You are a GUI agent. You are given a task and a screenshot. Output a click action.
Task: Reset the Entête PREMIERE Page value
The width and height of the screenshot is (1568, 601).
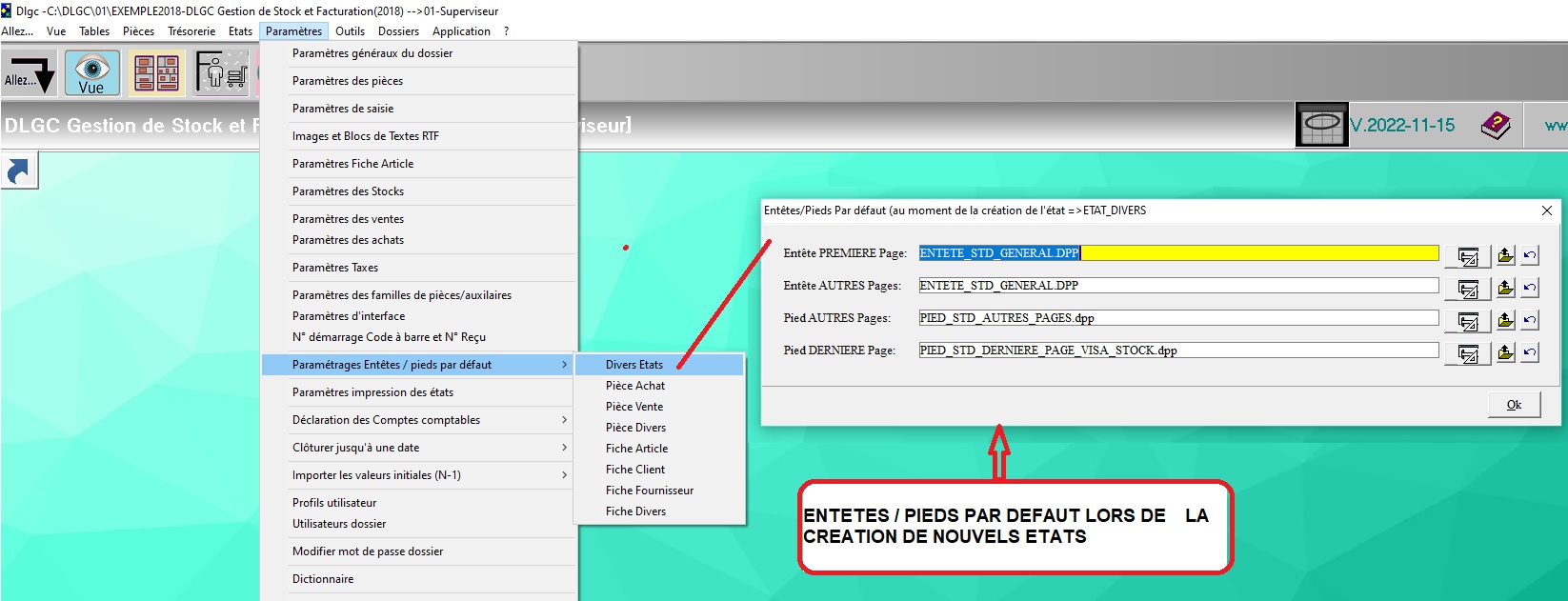[1530, 255]
